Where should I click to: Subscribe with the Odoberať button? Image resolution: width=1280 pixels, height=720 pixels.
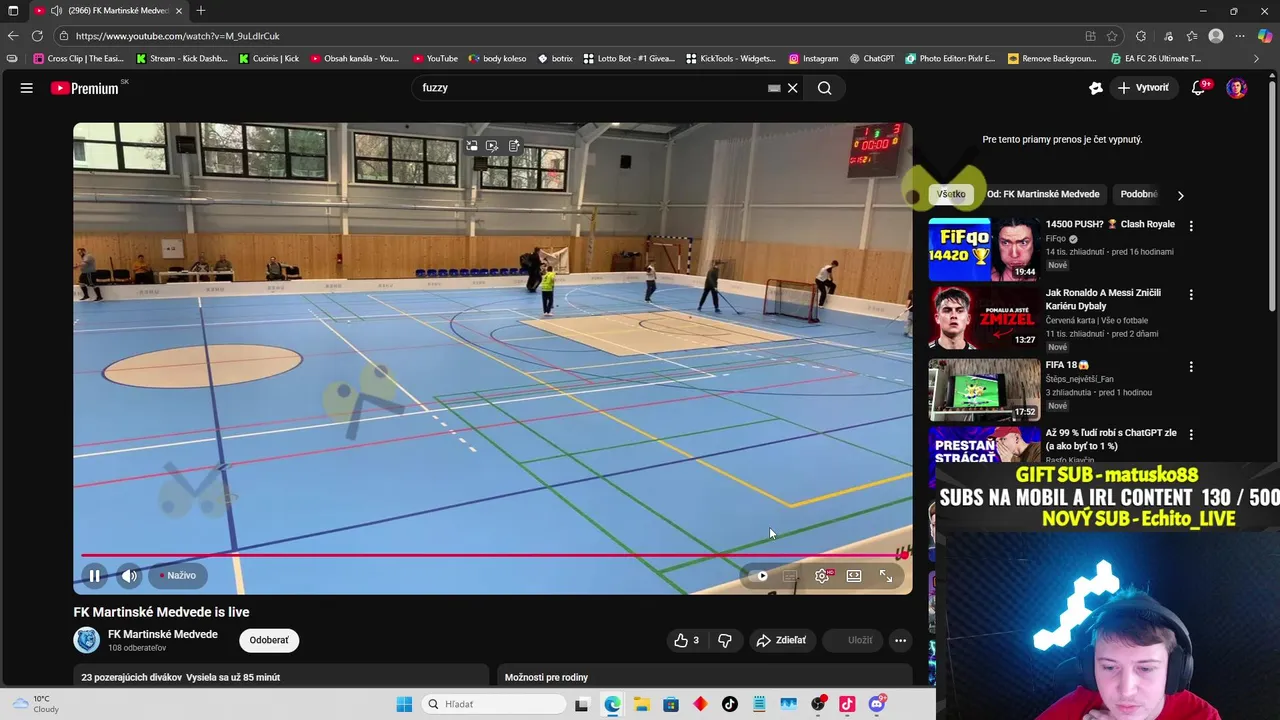269,640
